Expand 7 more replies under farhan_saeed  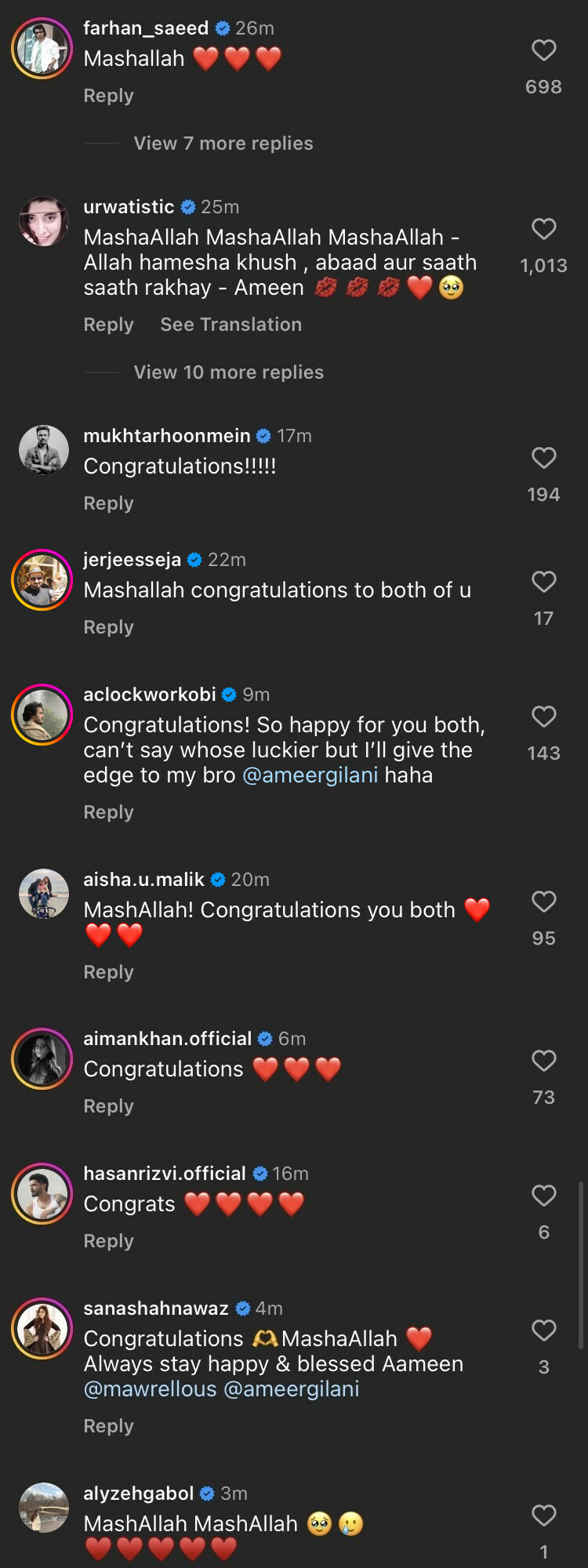pos(223,143)
